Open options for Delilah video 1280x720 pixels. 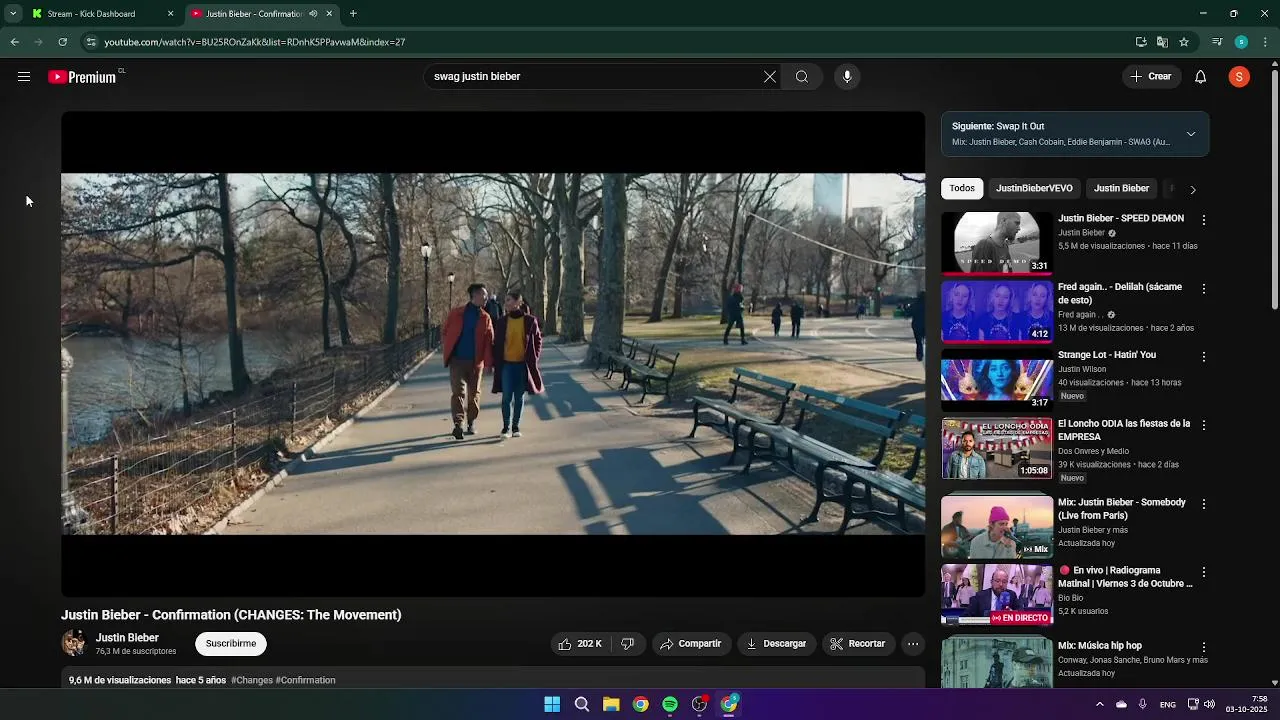tap(1204, 289)
